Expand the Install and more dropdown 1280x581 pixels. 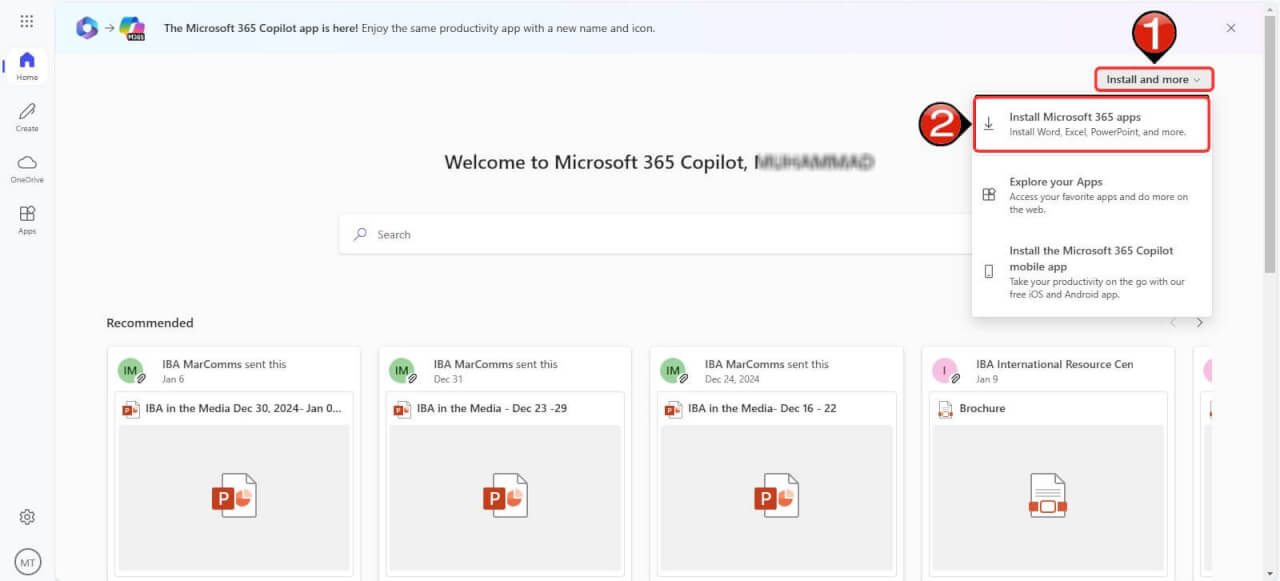[1152, 79]
